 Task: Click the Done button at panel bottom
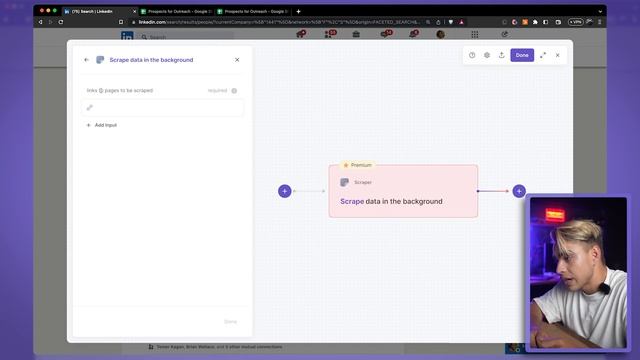230,322
